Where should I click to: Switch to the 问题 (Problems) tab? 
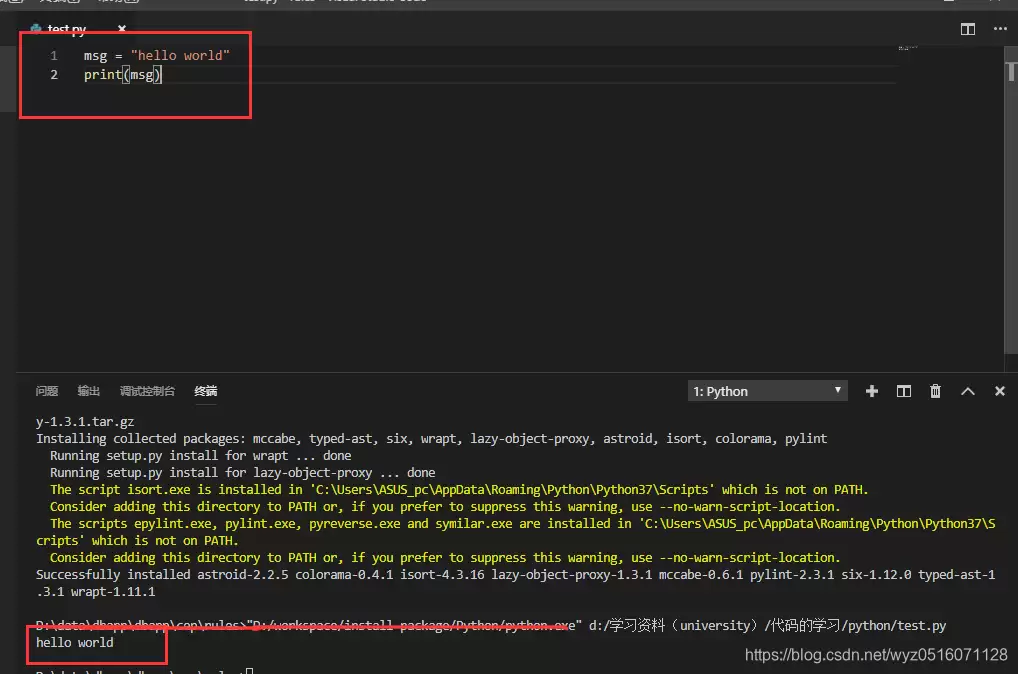(x=47, y=391)
